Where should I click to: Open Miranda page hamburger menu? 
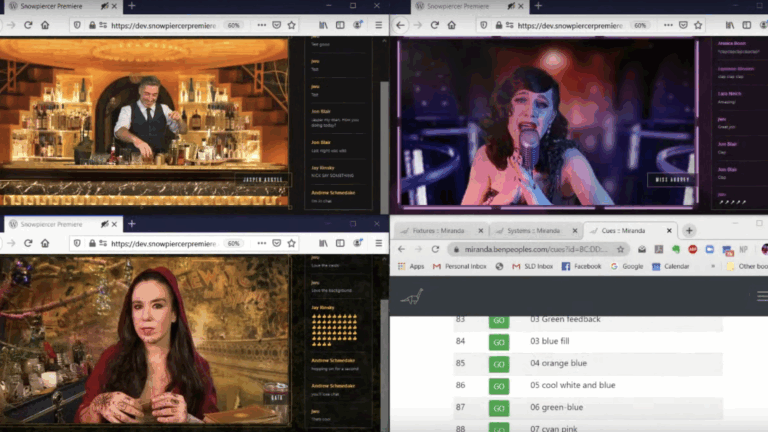click(x=762, y=296)
